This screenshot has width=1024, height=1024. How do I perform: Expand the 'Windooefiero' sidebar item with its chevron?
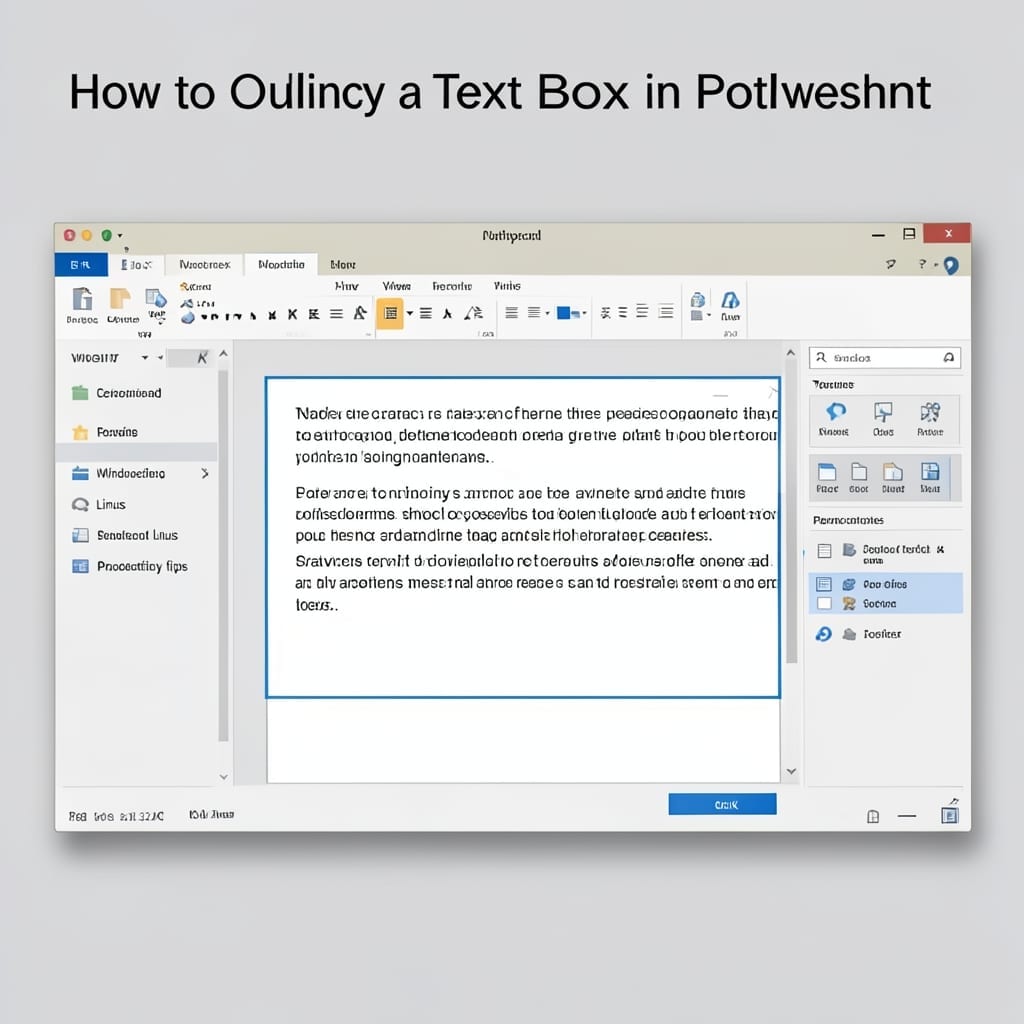click(205, 473)
